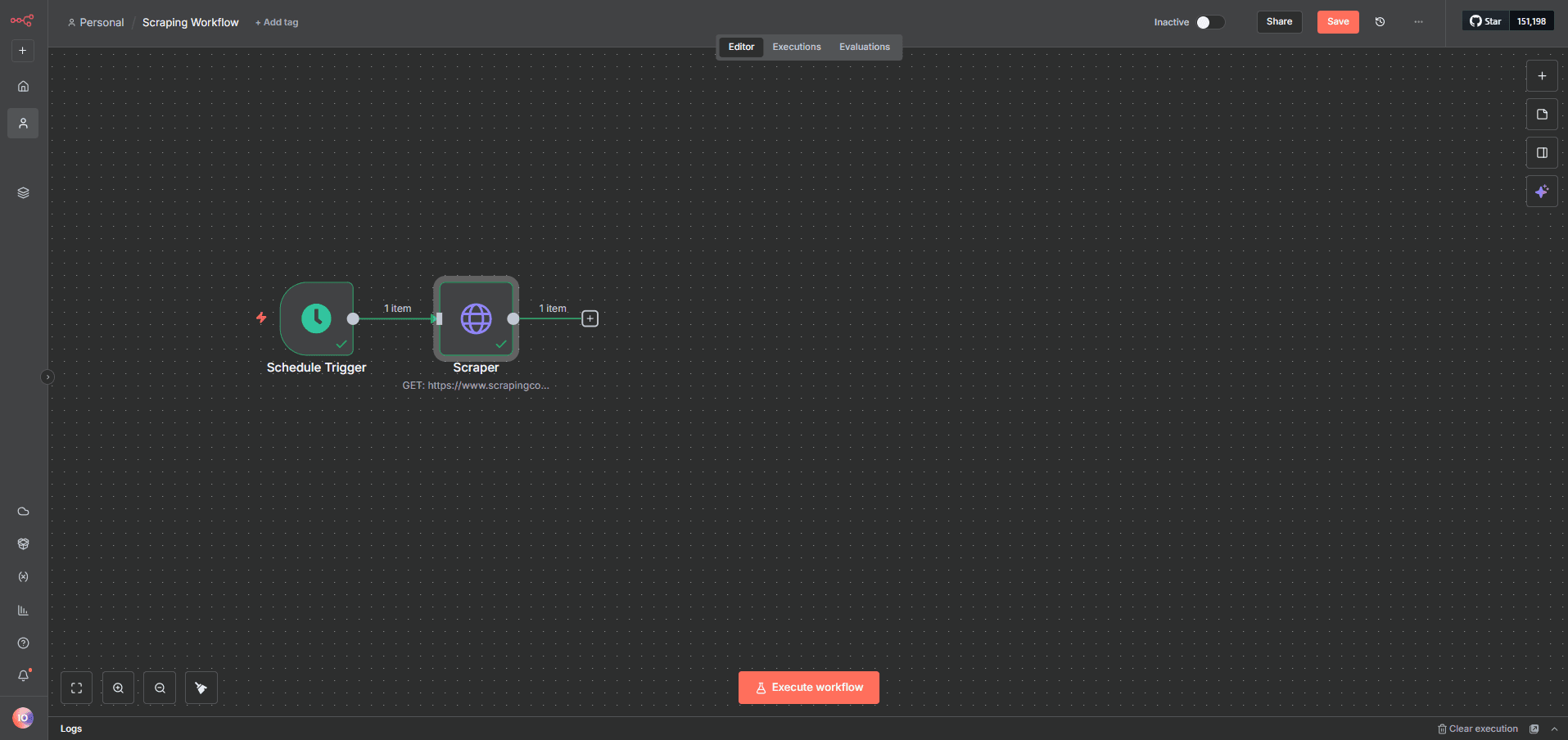
Task: Open the variables icon in sidebar
Action: click(x=23, y=577)
